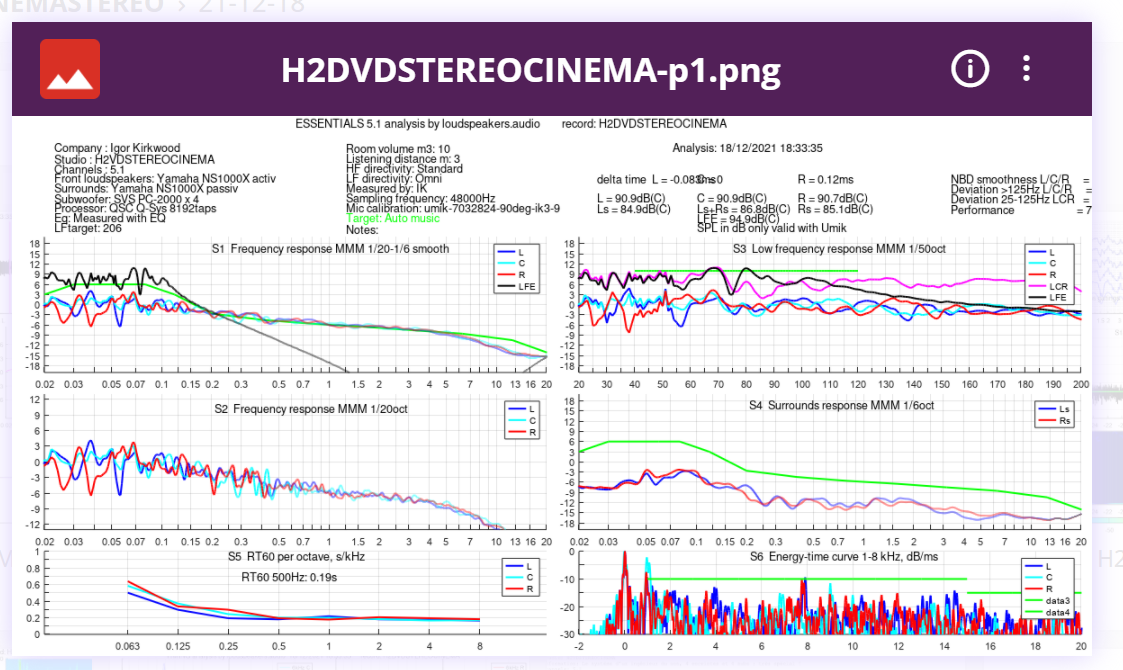The image size is (1123, 670).
Task: Click the 'Subwoofer: SVS PC-2000 x 4' line
Action: [x=125, y=198]
